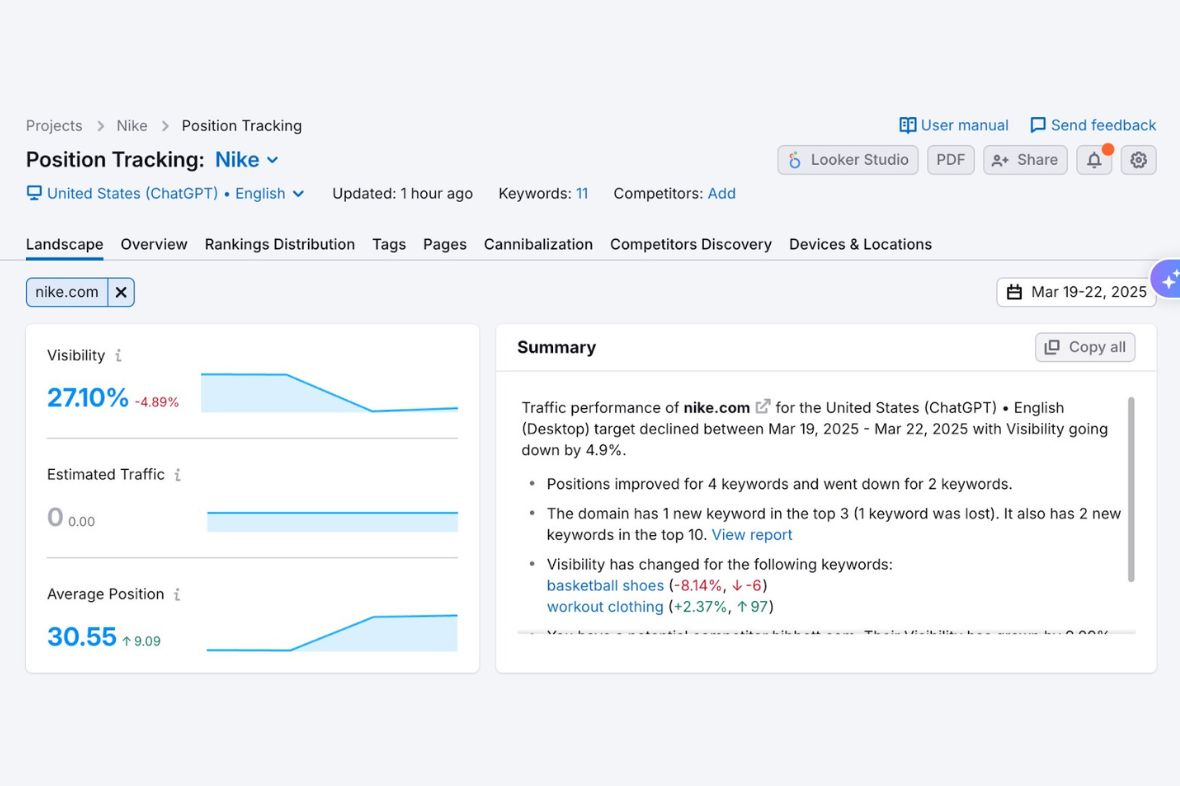This screenshot has width=1180, height=786.
Task: Click the Copy all button
Action: click(x=1085, y=347)
